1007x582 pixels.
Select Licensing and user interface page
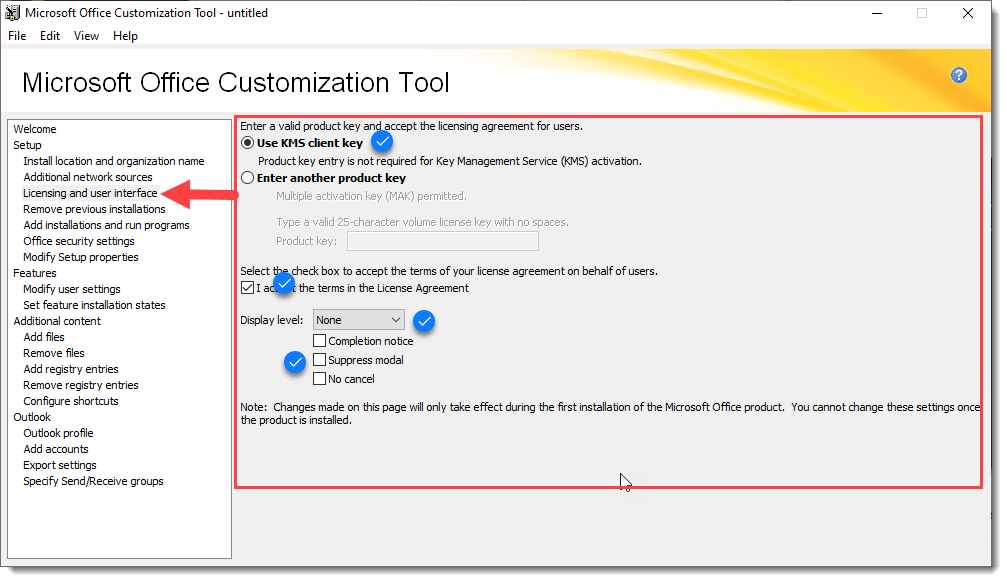90,193
